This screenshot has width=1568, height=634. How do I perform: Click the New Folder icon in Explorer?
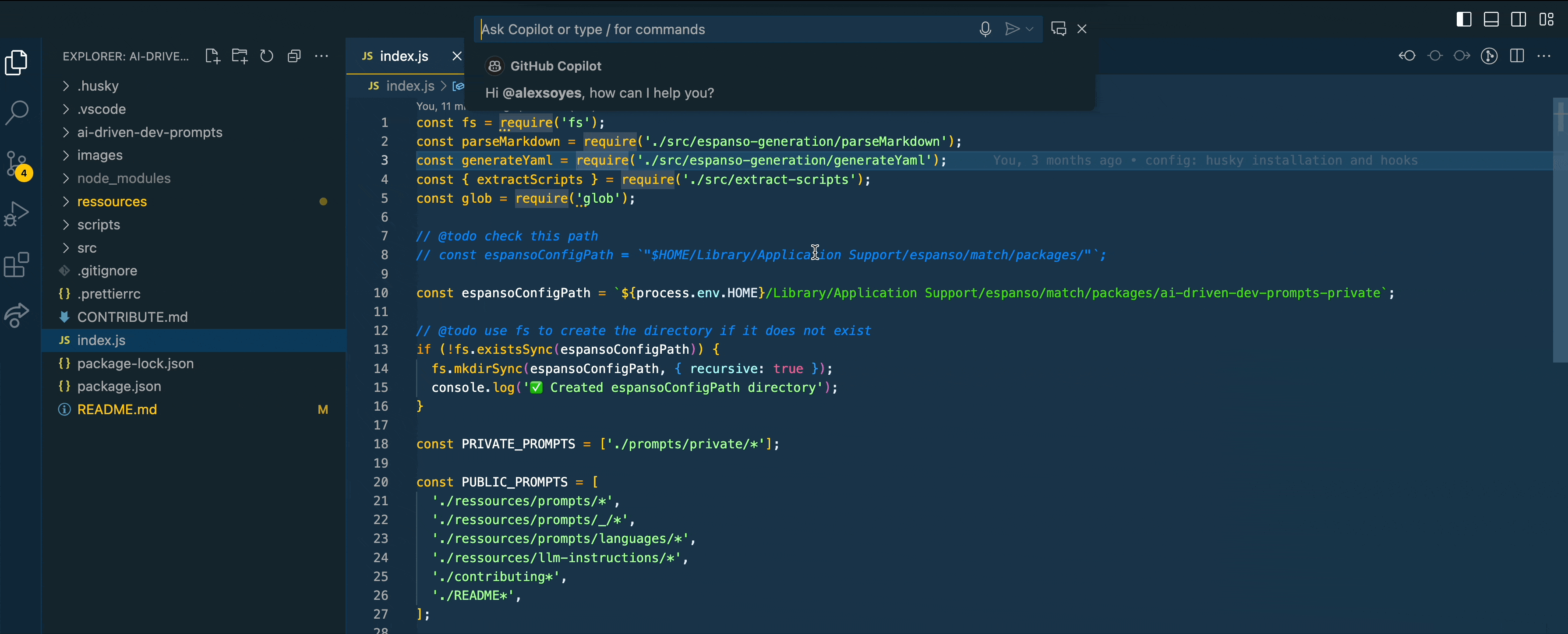(239, 56)
